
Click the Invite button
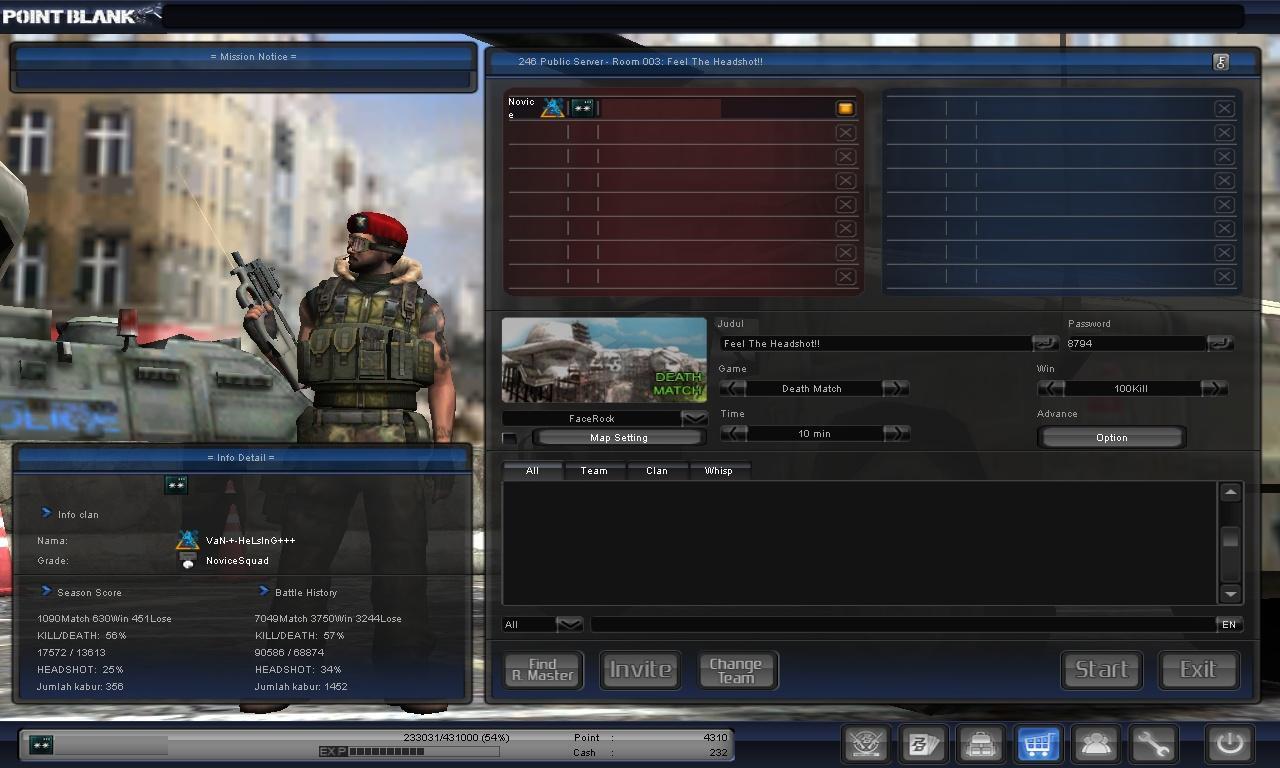(x=640, y=670)
